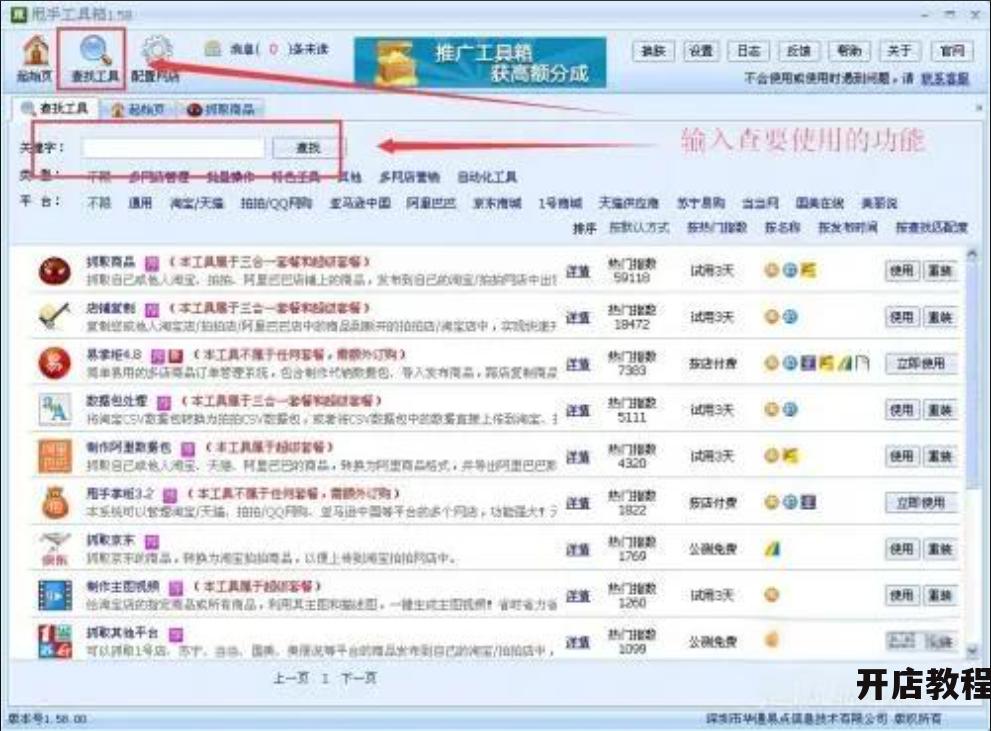The height and width of the screenshot is (731, 991).
Task: Click purple badge beside 店铺复制 name
Action: click(x=152, y=310)
